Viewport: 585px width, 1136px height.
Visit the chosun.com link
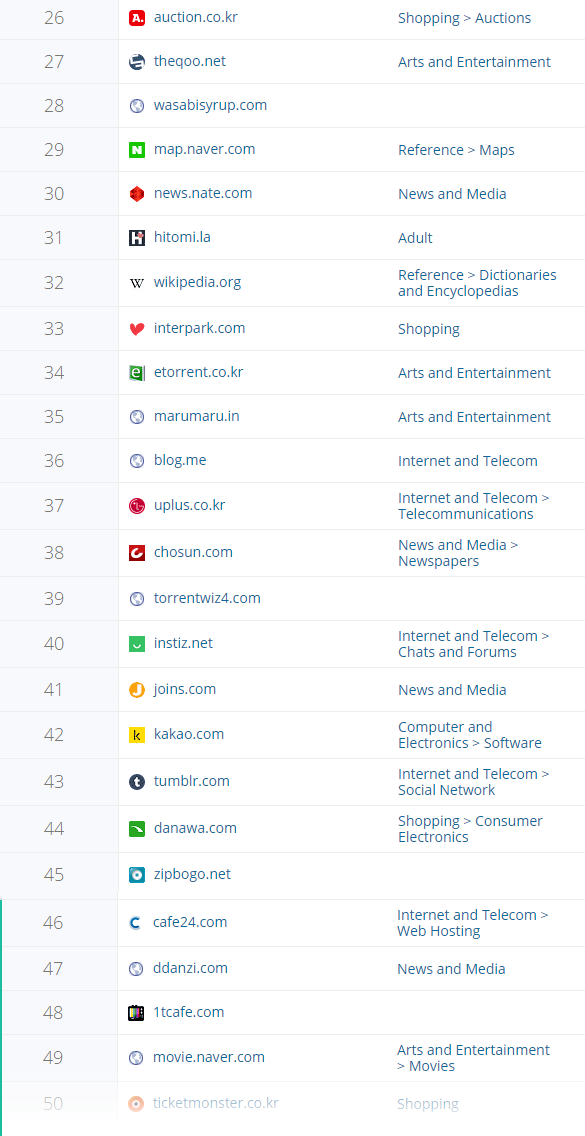pos(194,552)
